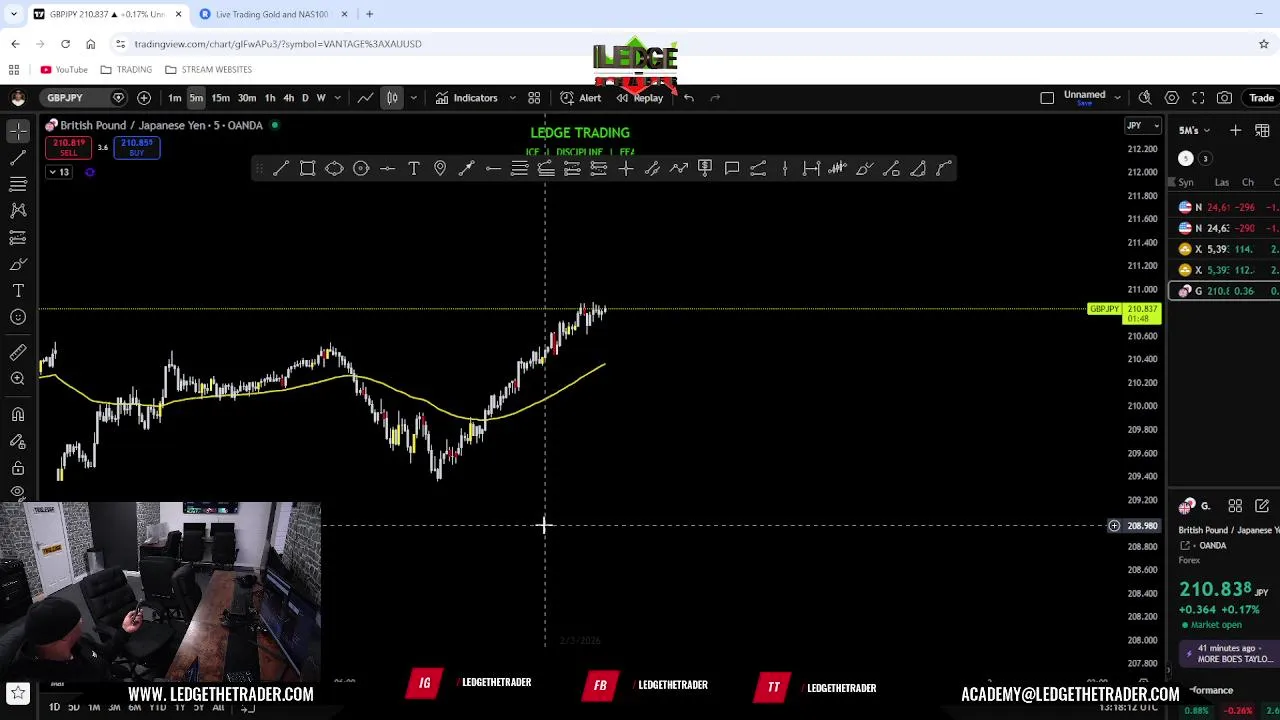This screenshot has width=1280, height=720.
Task: Select the 1D date range at bottom
Action: pyautogui.click(x=54, y=707)
